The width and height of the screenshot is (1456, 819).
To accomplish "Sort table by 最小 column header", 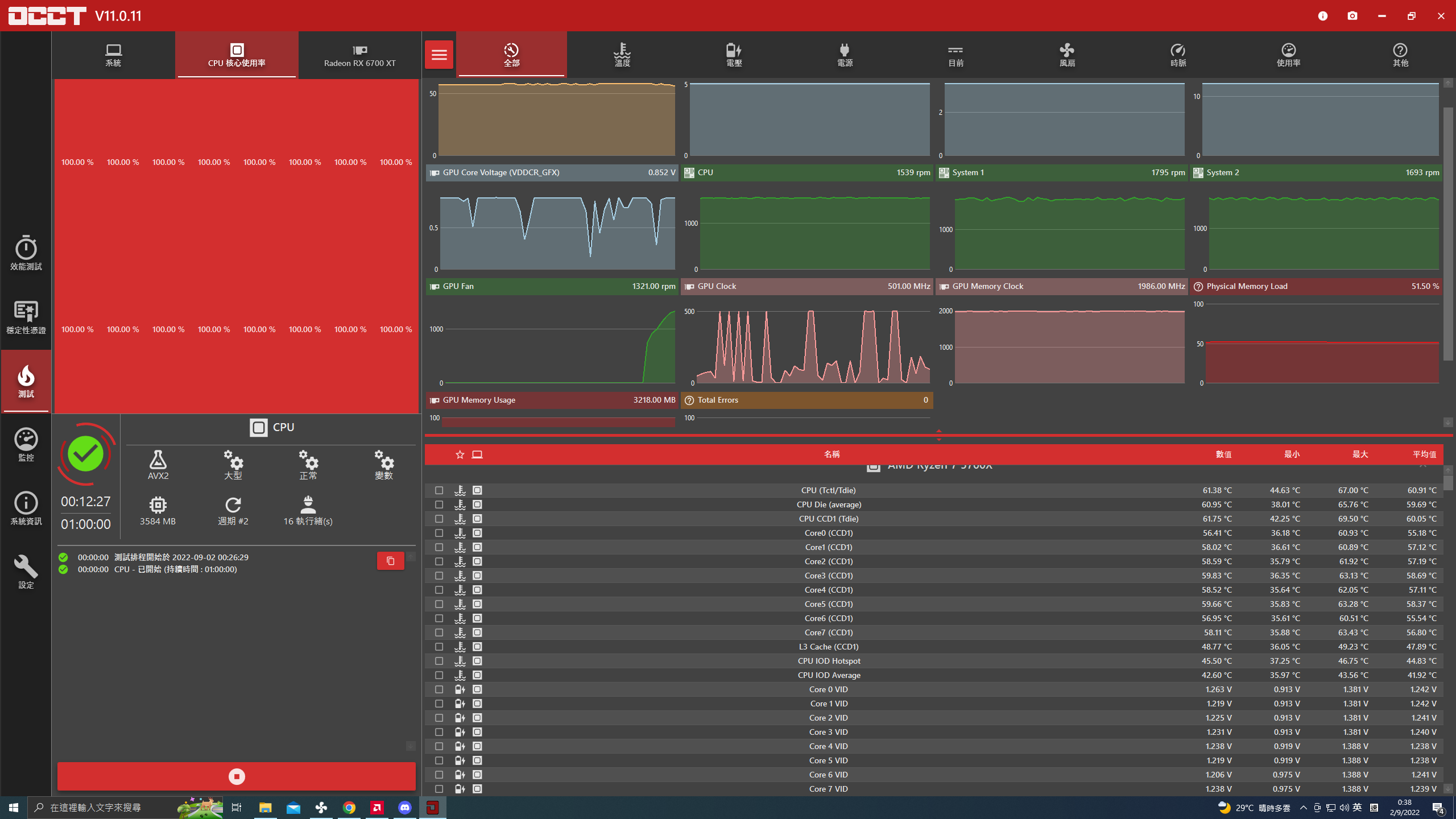I will tap(1292, 454).
